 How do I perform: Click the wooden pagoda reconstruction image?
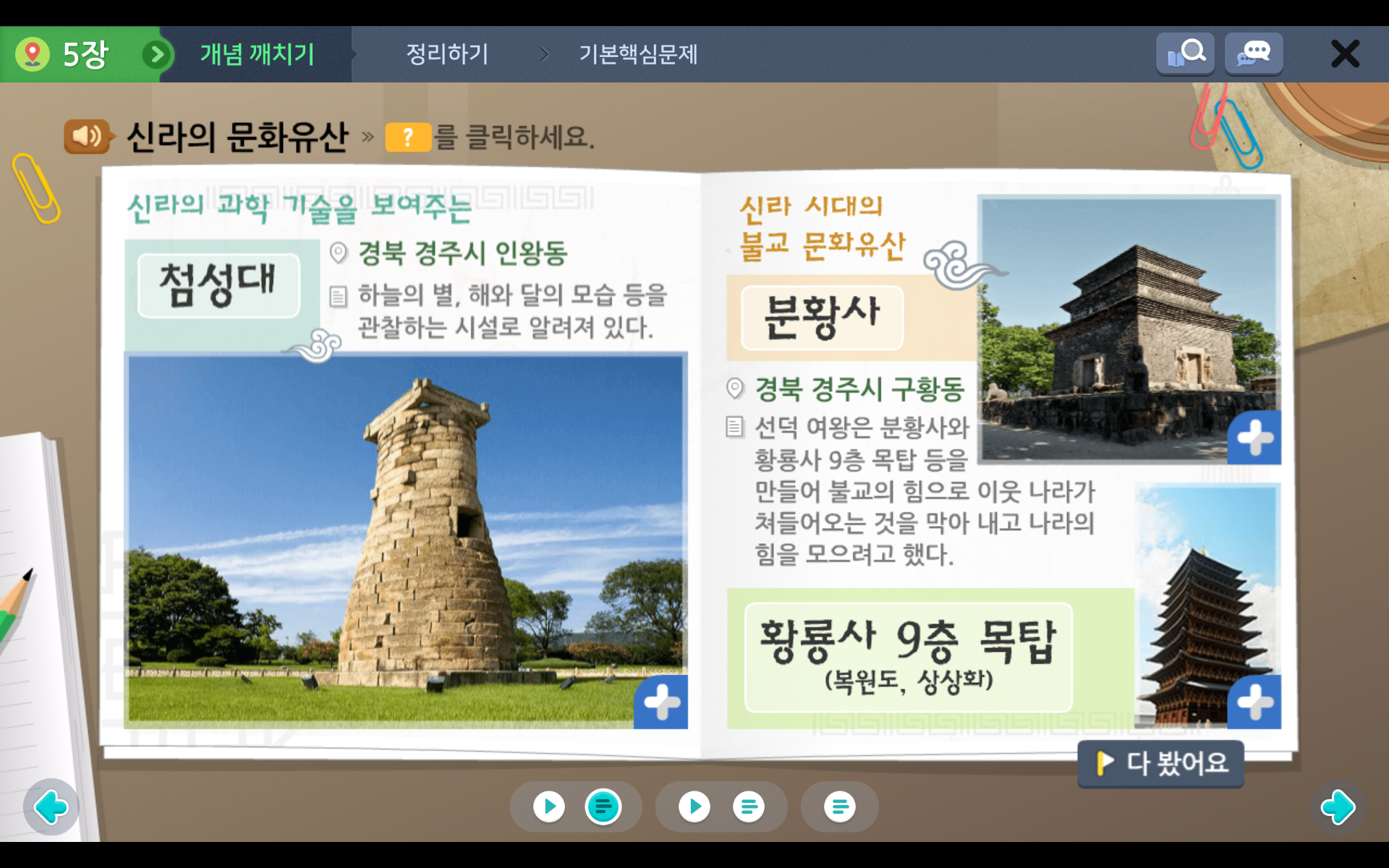(1207, 606)
